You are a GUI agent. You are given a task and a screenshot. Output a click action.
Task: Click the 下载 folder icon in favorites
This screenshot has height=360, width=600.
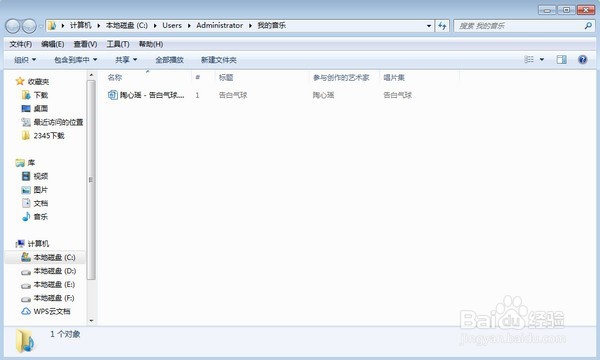pos(26,95)
